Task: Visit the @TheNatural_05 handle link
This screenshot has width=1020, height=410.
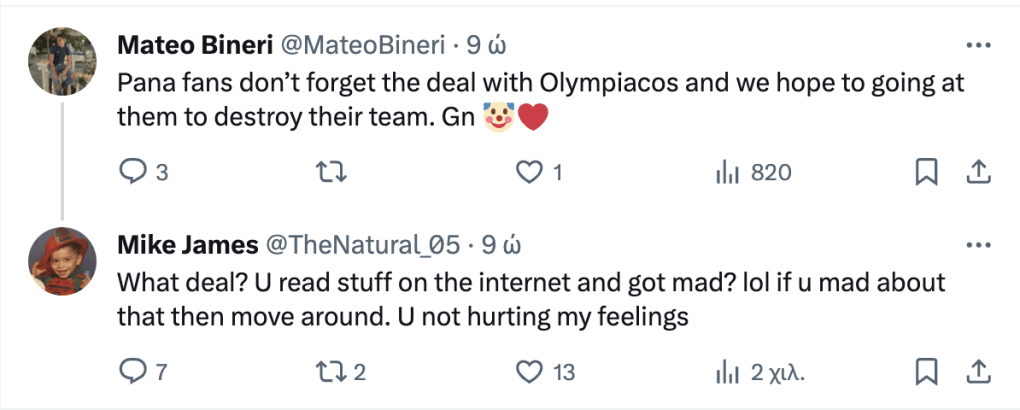Action: (x=361, y=245)
